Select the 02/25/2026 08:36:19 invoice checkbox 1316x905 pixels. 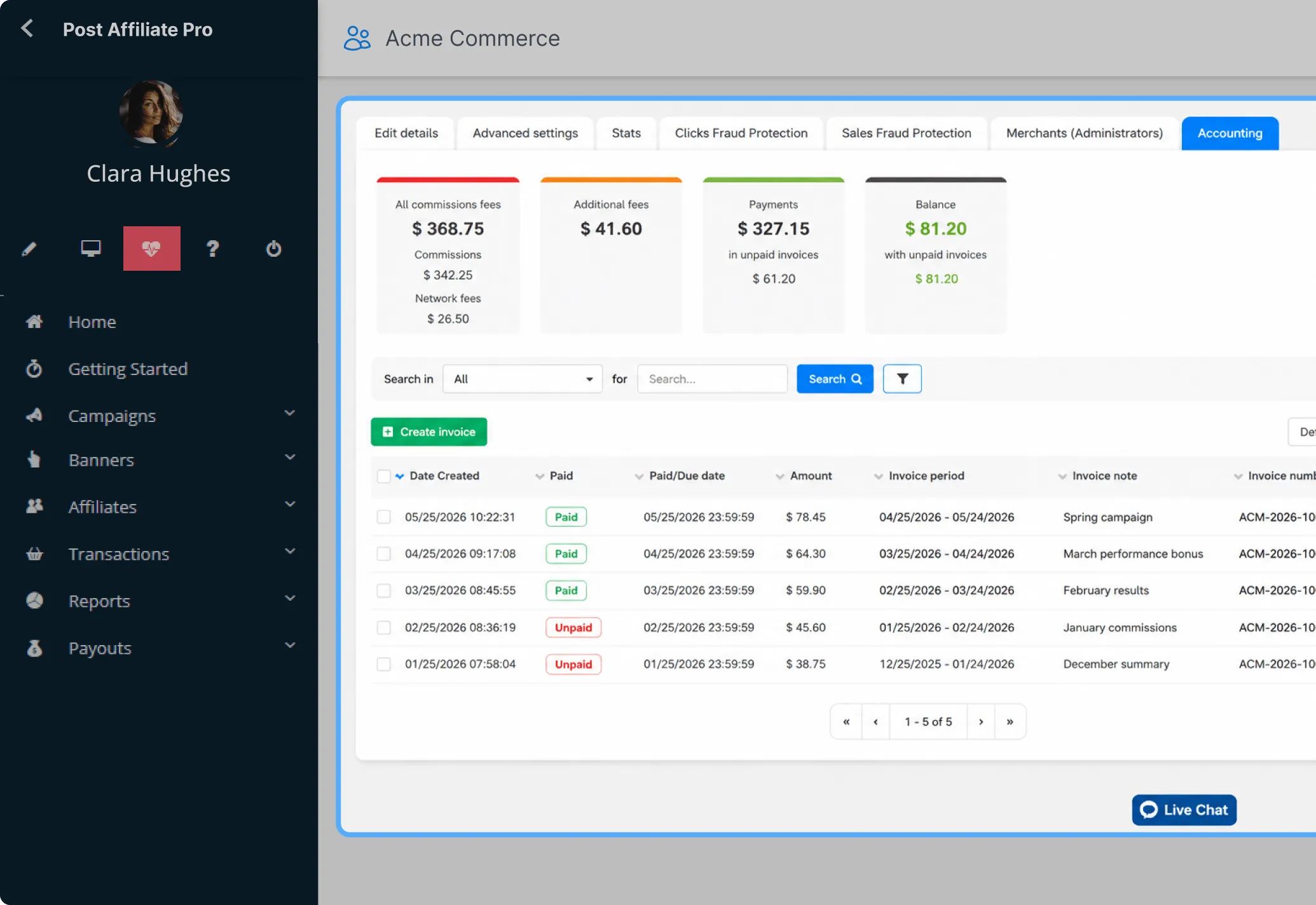coord(383,627)
